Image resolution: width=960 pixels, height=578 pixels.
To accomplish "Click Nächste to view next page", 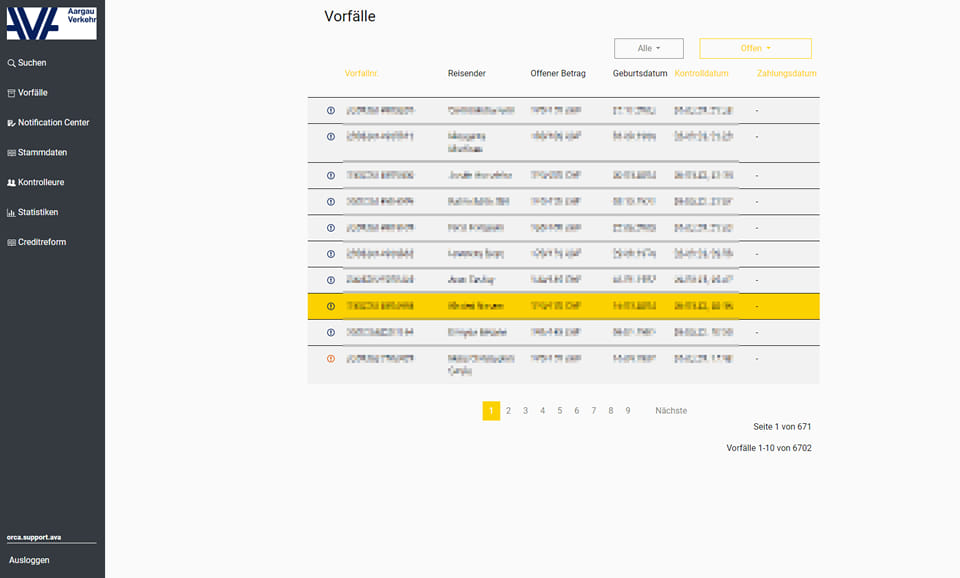I will coord(671,411).
